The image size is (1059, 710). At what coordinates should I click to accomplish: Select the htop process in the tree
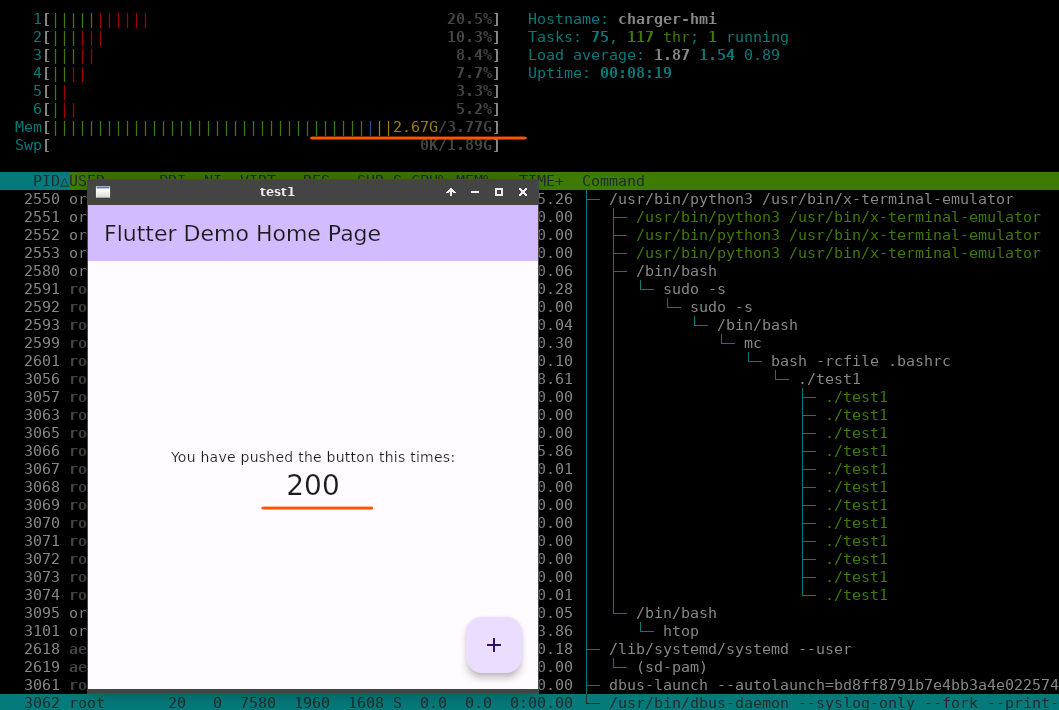(679, 631)
